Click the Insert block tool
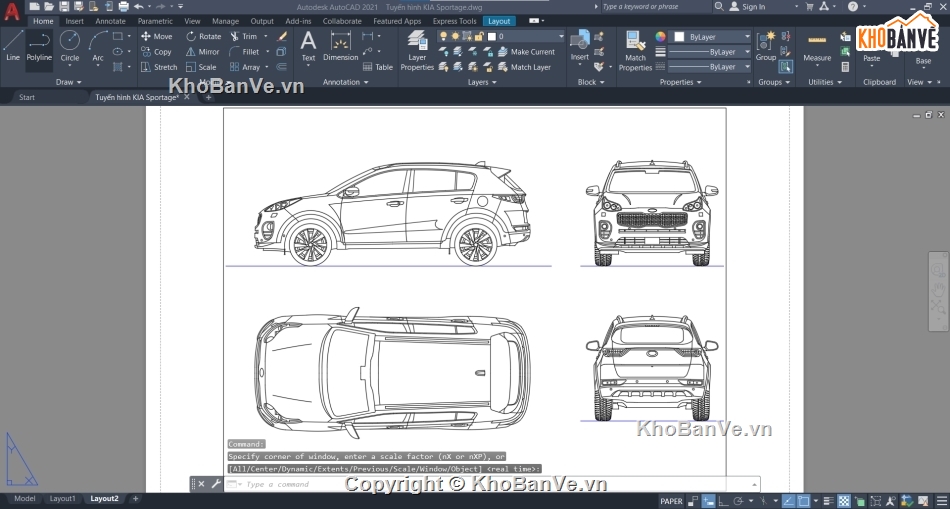 (580, 47)
